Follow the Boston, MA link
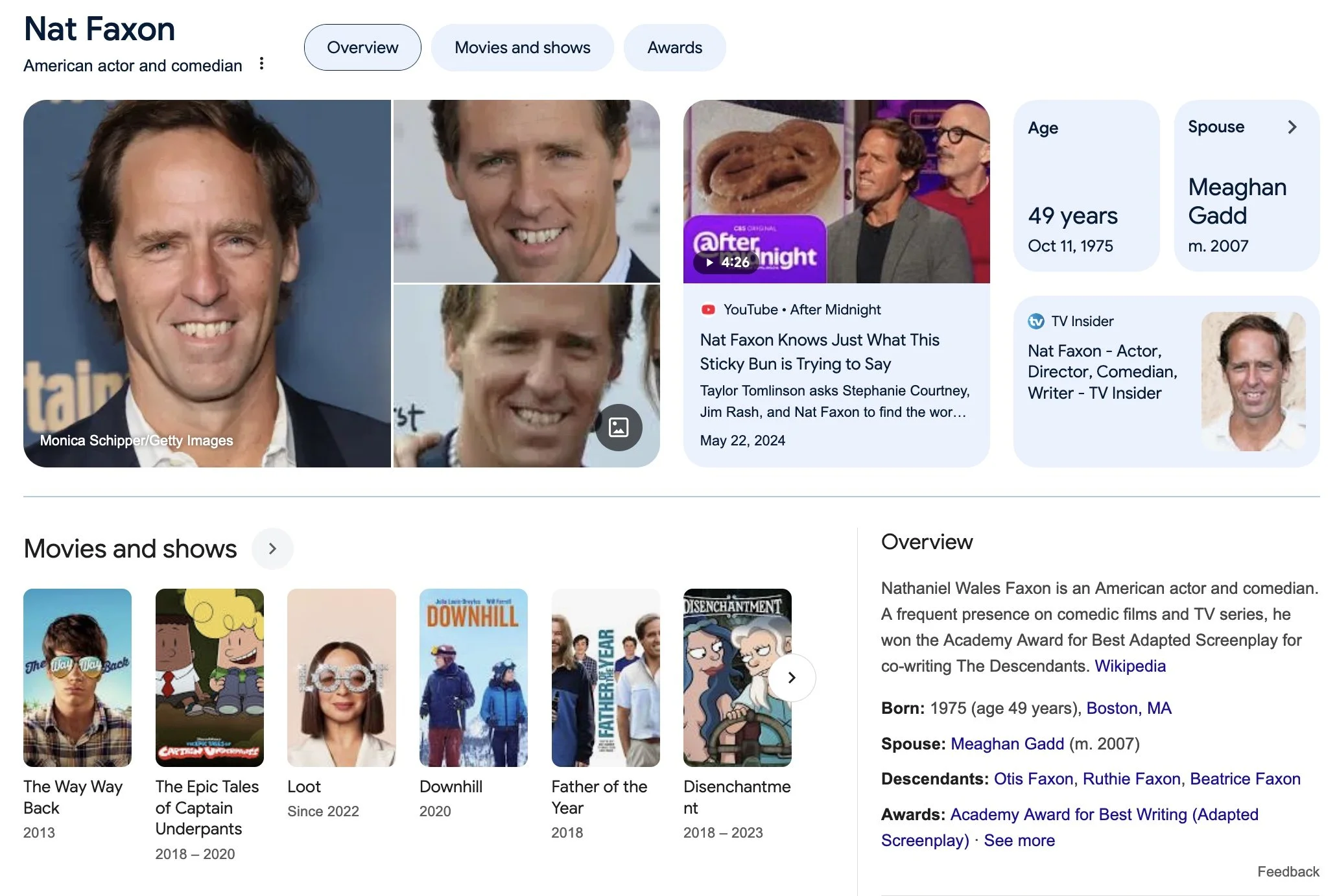Viewport: 1337px width, 896px height. (x=1128, y=708)
